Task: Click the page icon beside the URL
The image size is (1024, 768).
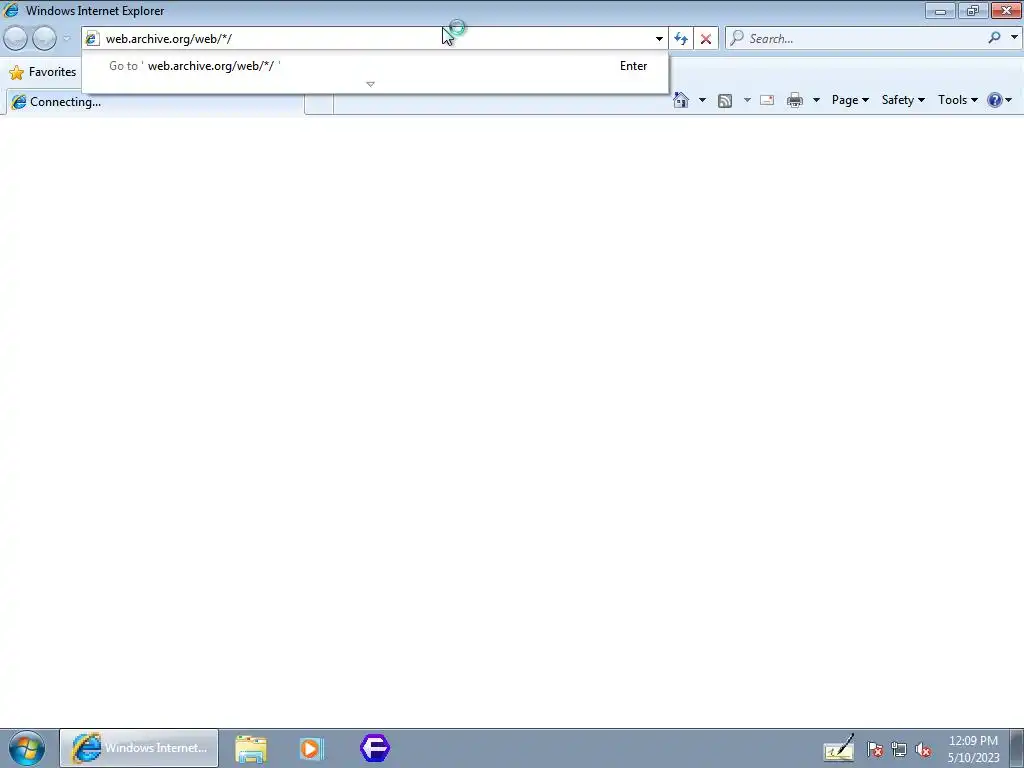Action: [93, 39]
